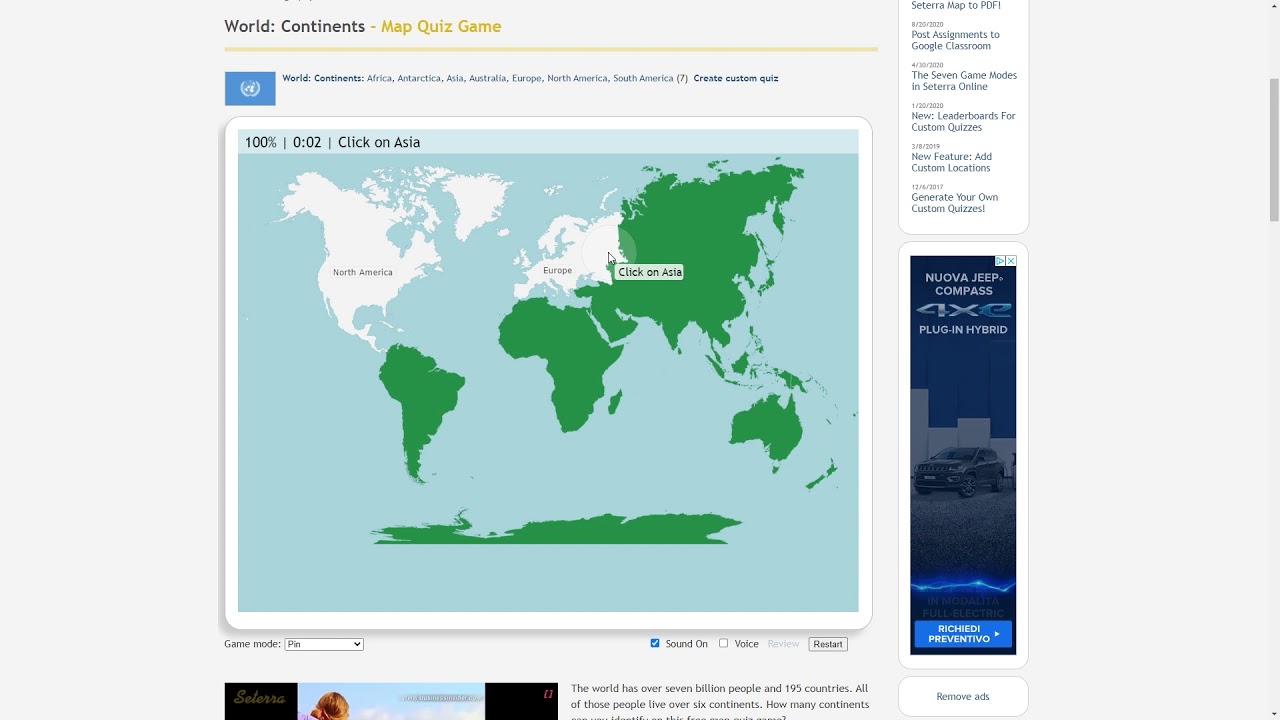The height and width of the screenshot is (720, 1280).
Task: Click the North America label on map
Action: point(363,272)
